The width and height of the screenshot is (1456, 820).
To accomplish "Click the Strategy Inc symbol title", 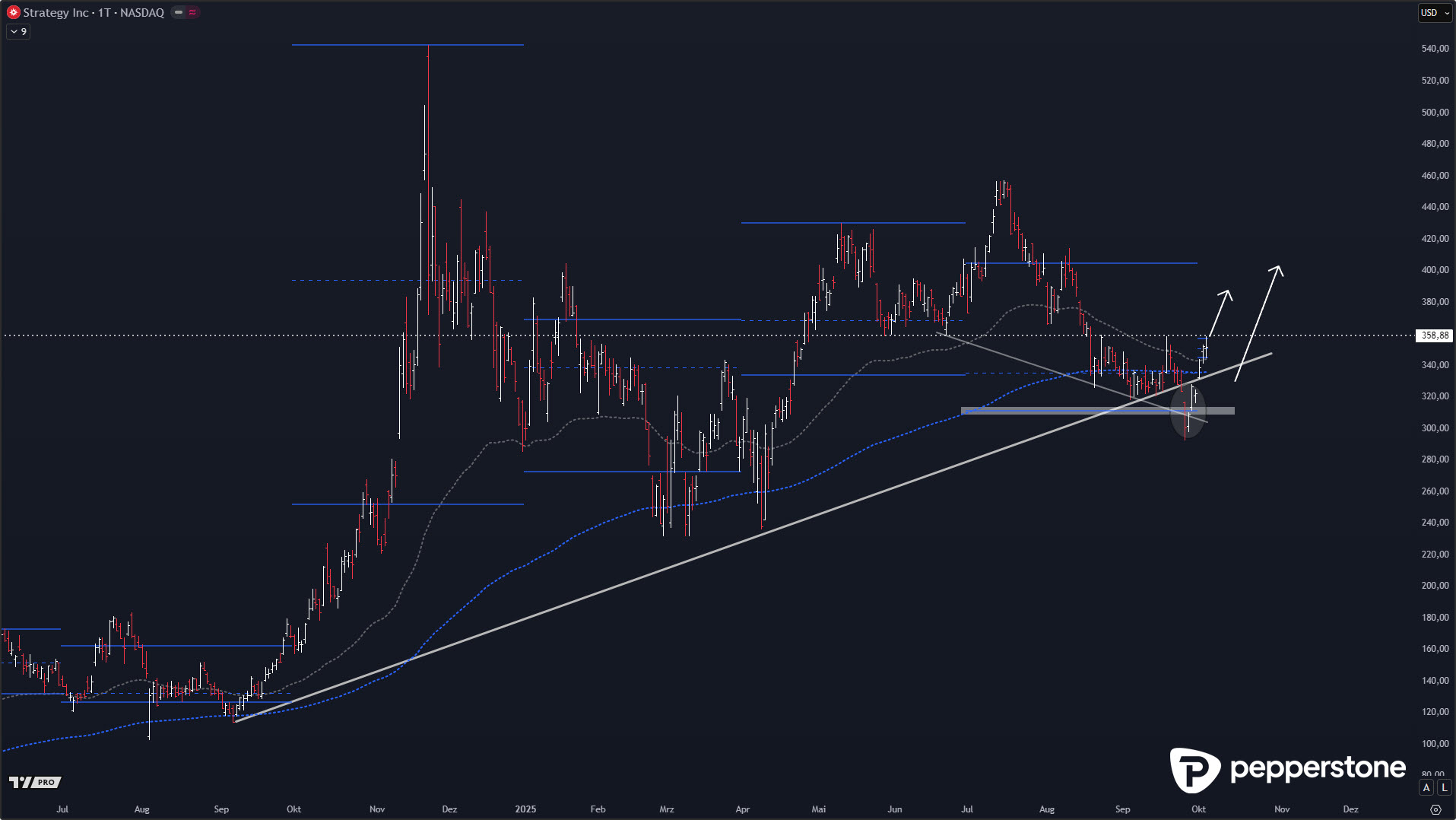I will coord(94,13).
